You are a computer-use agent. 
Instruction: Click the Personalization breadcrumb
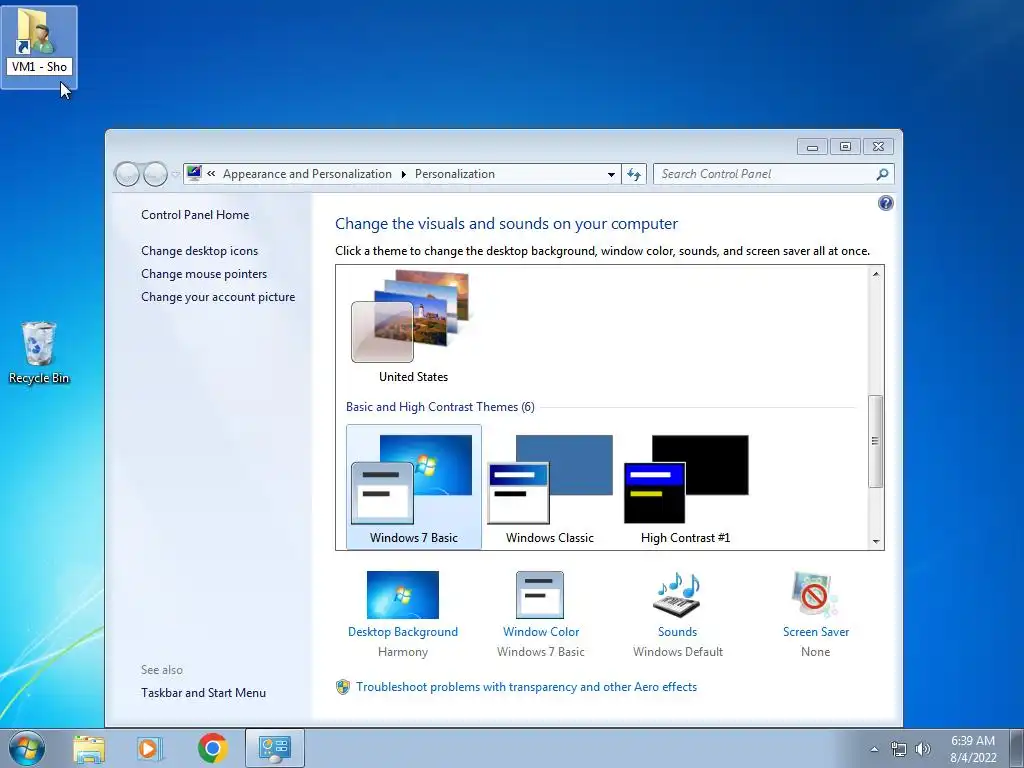point(455,174)
